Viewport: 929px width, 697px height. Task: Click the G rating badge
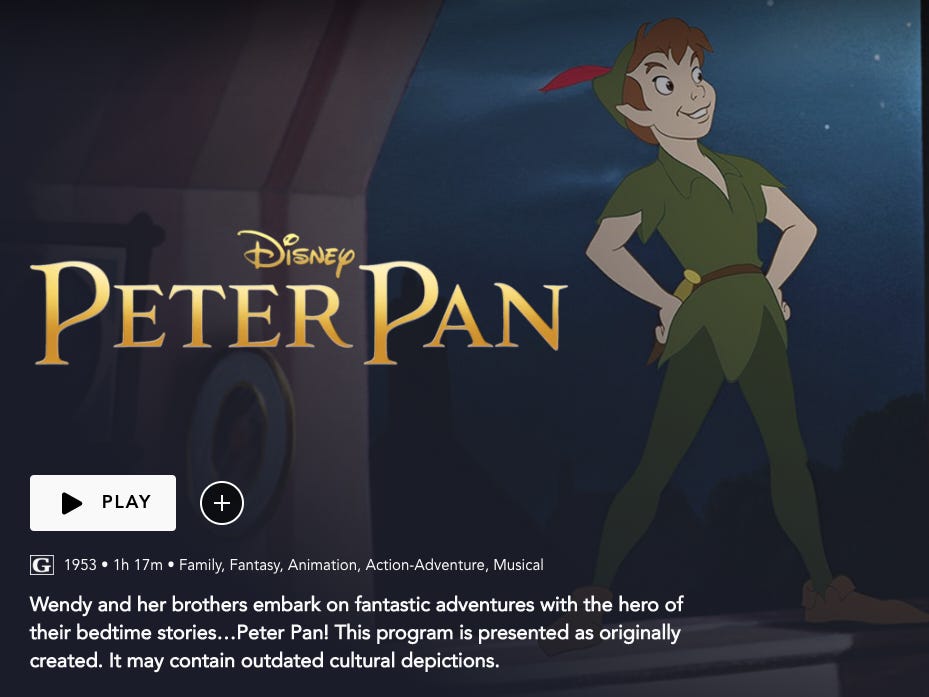coord(42,565)
